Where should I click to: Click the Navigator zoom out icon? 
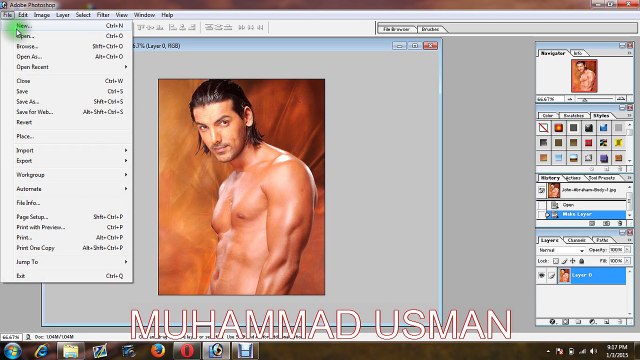pyautogui.click(x=570, y=99)
